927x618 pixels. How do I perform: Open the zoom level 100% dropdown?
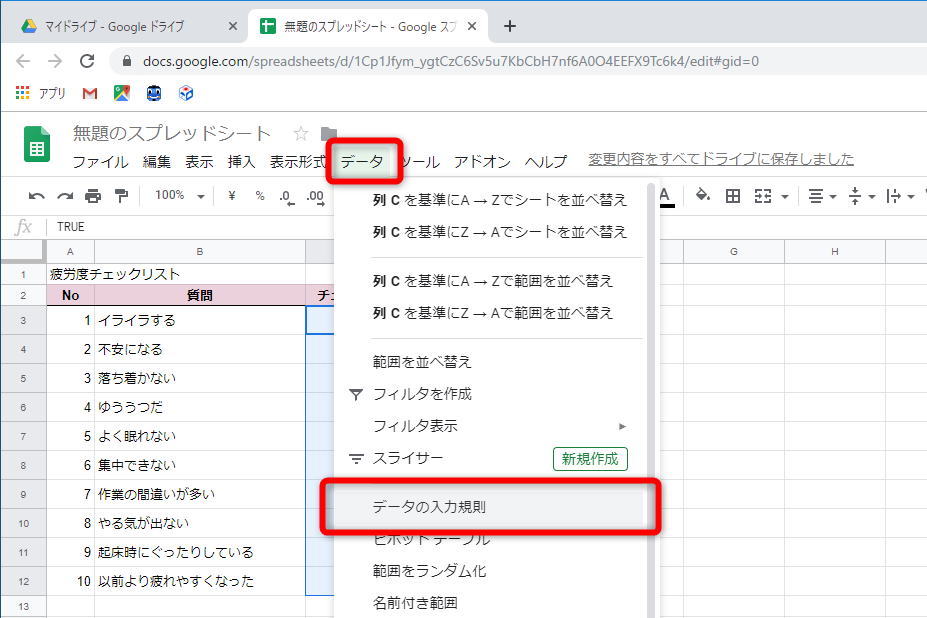click(178, 196)
